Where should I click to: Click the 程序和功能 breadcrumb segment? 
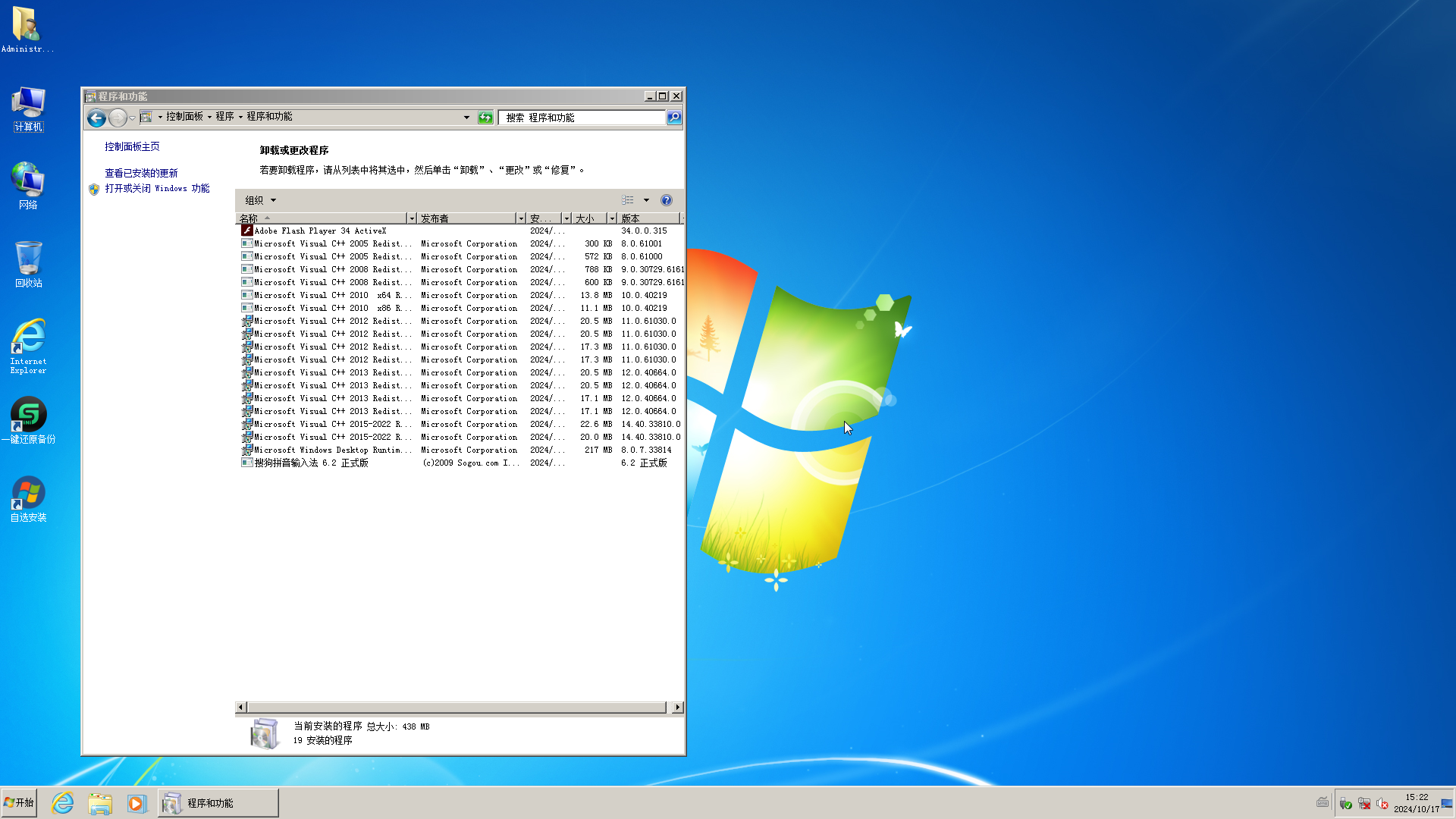(x=269, y=117)
